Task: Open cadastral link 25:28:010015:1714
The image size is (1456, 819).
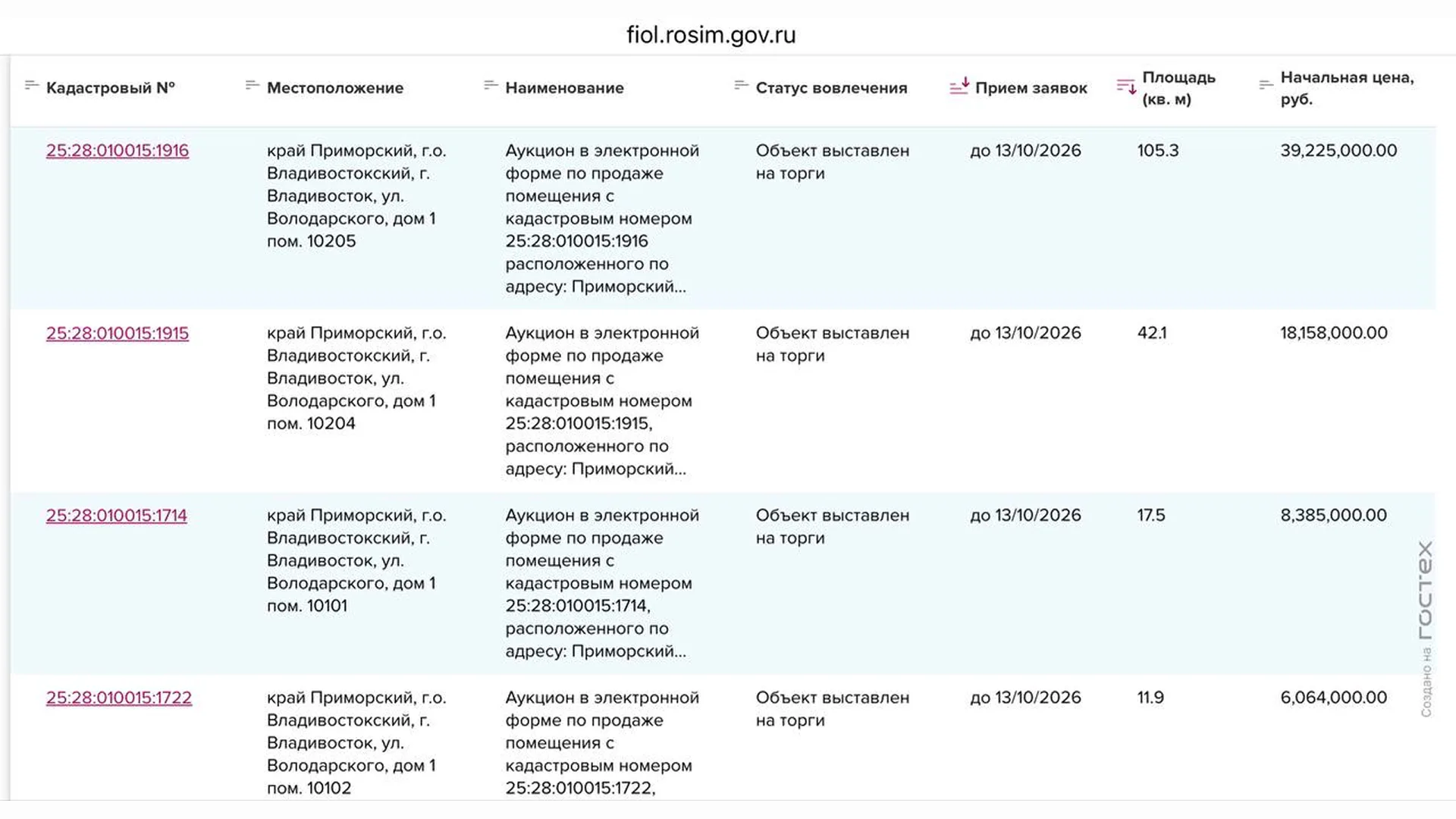Action: click(117, 515)
